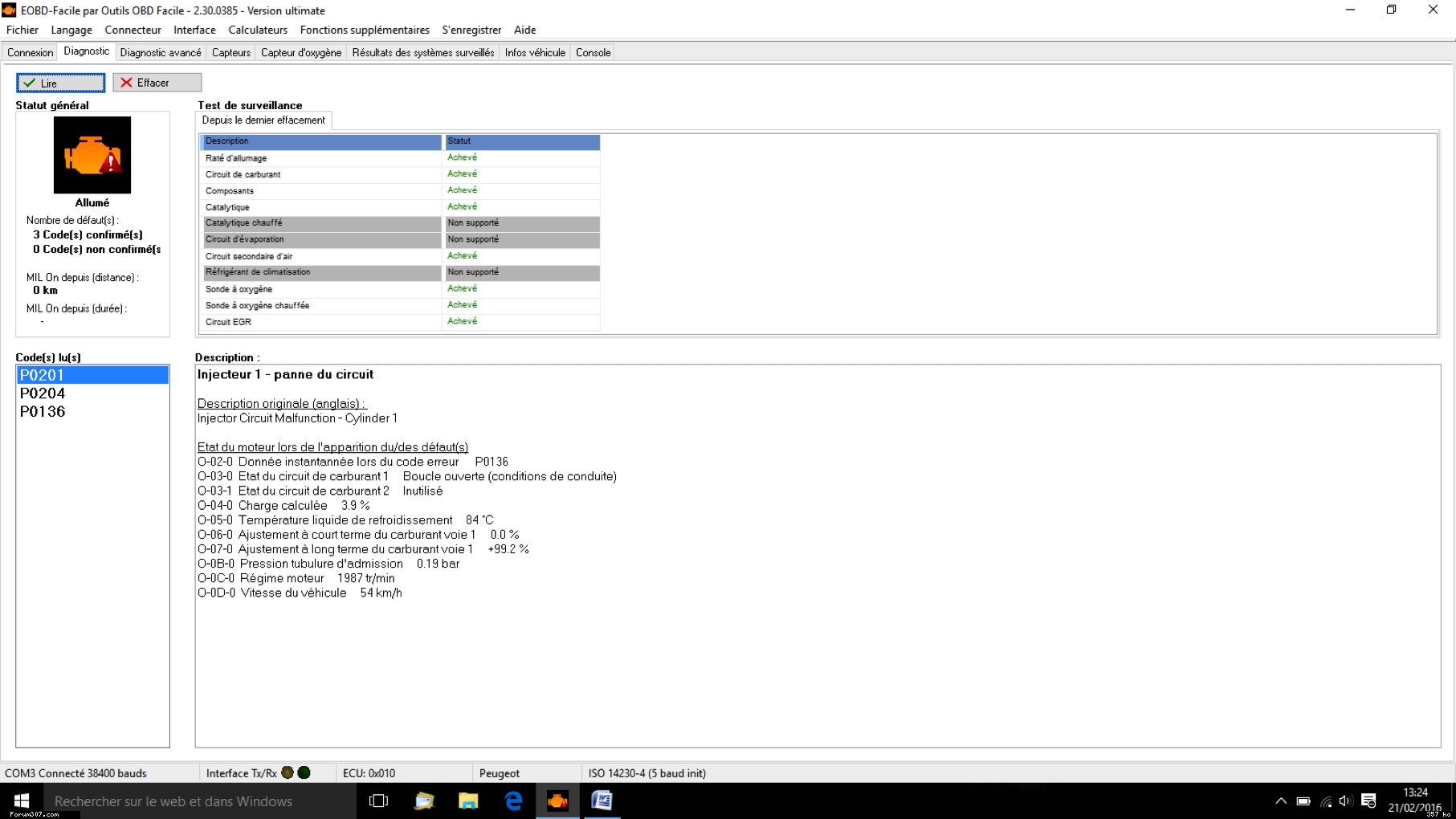Open the volume speaker icon
Screen dimensions: 1456x819
pos(1346,801)
